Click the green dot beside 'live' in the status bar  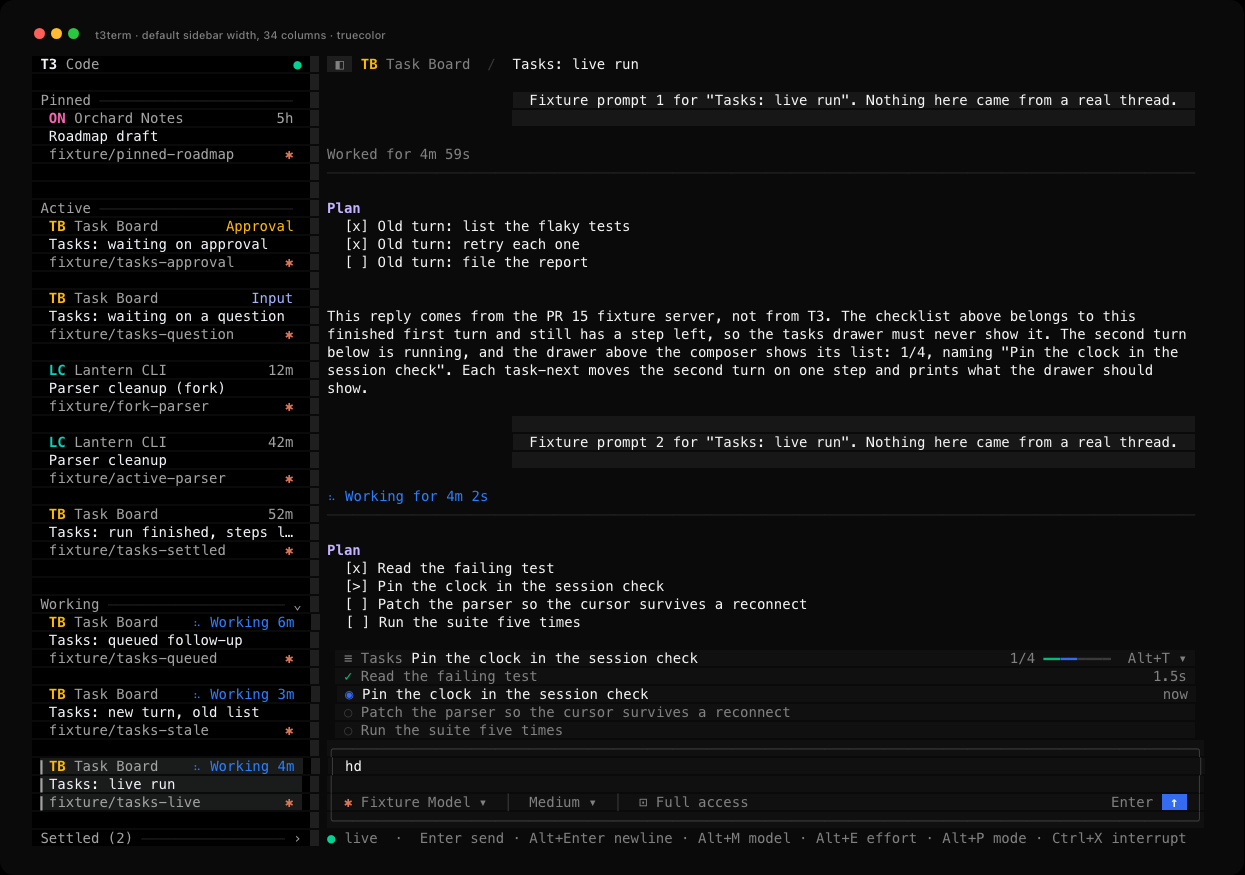point(331,838)
